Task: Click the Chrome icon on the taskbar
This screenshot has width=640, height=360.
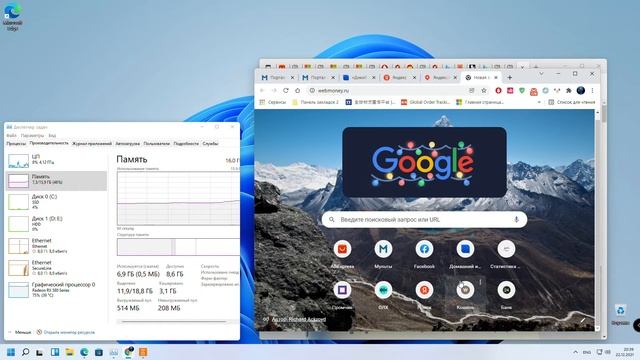Action: (x=129, y=352)
